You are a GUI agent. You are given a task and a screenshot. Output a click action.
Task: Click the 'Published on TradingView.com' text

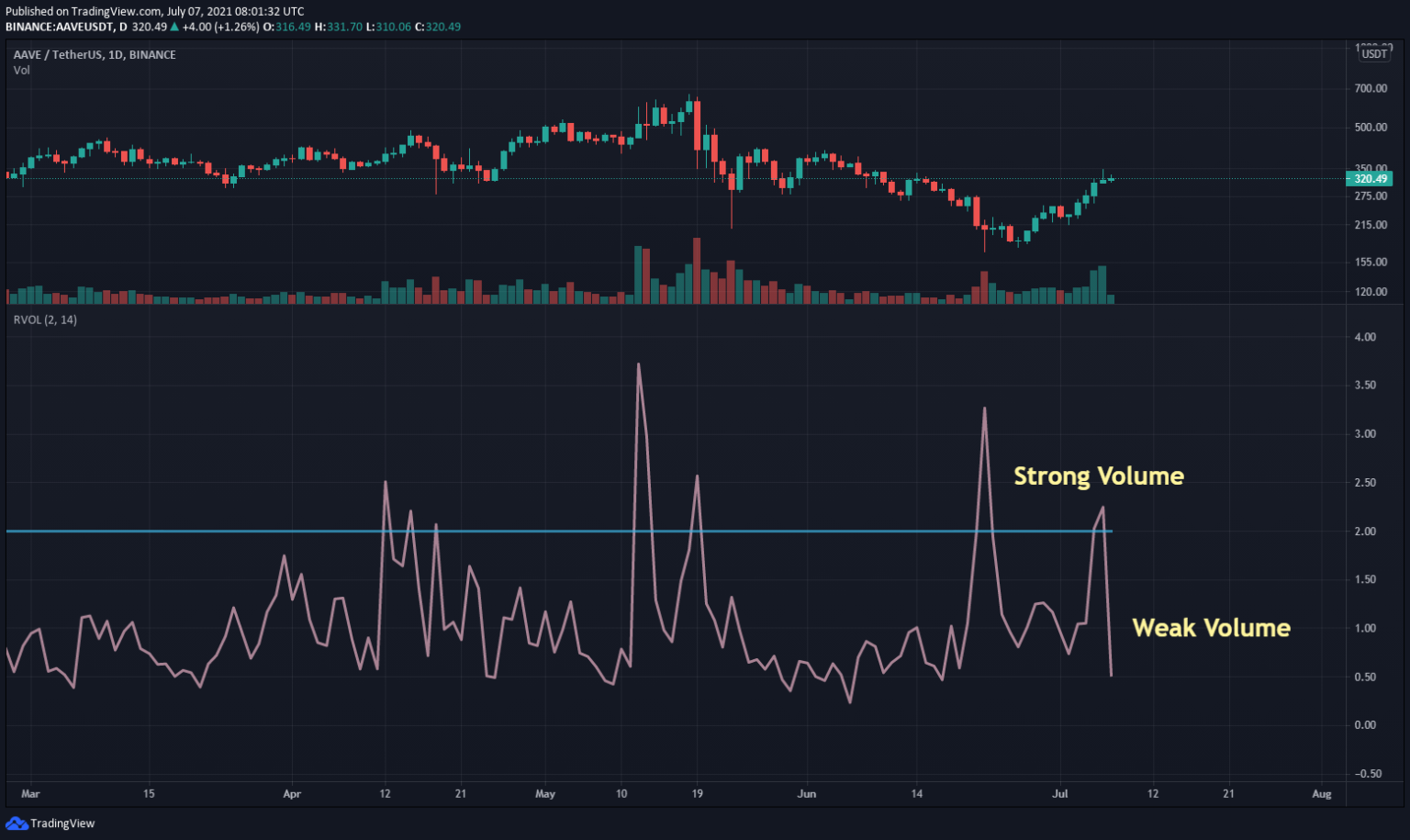84,11
